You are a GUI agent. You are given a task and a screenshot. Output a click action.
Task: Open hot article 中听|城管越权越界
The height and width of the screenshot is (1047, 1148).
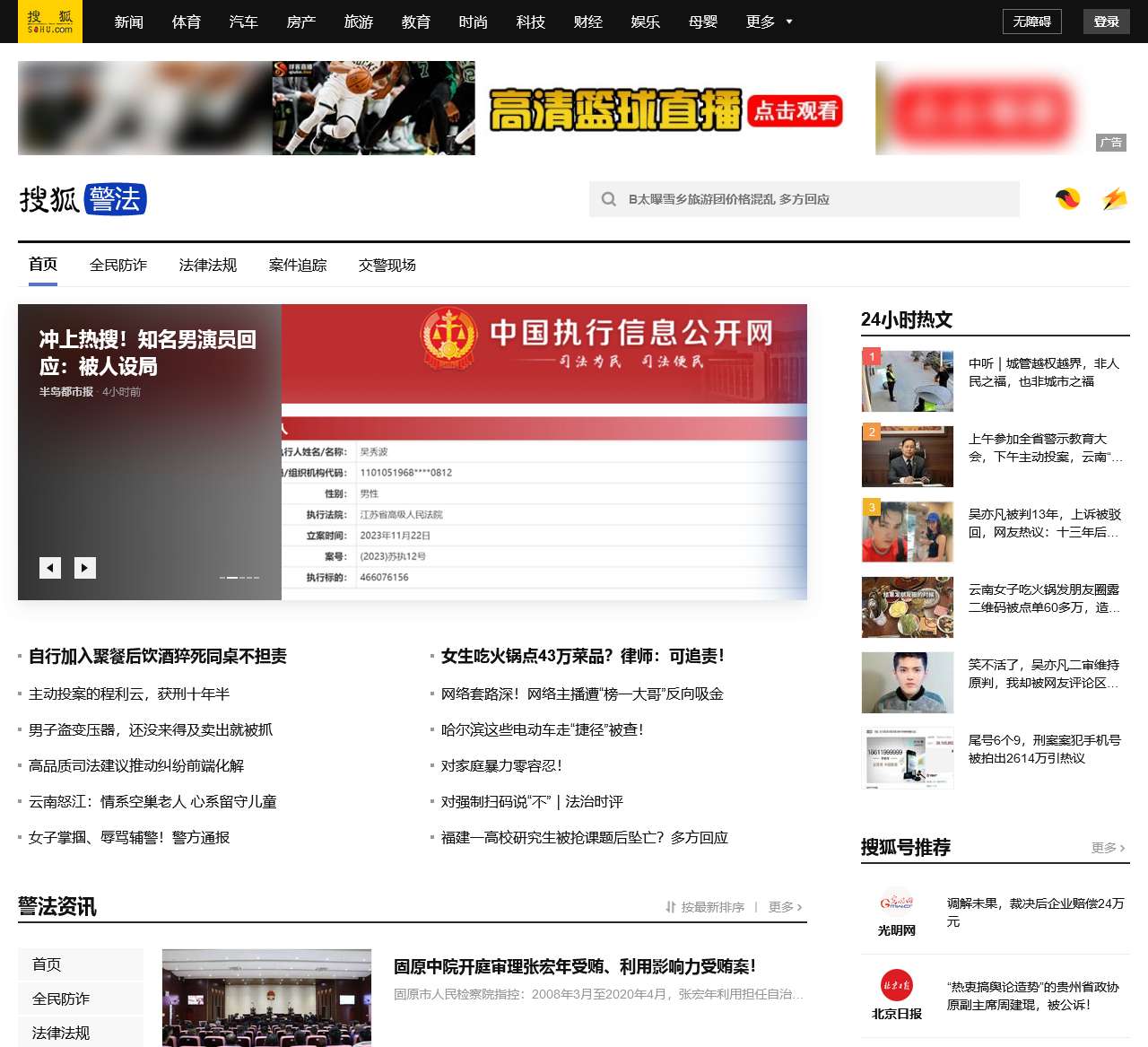click(x=1045, y=372)
